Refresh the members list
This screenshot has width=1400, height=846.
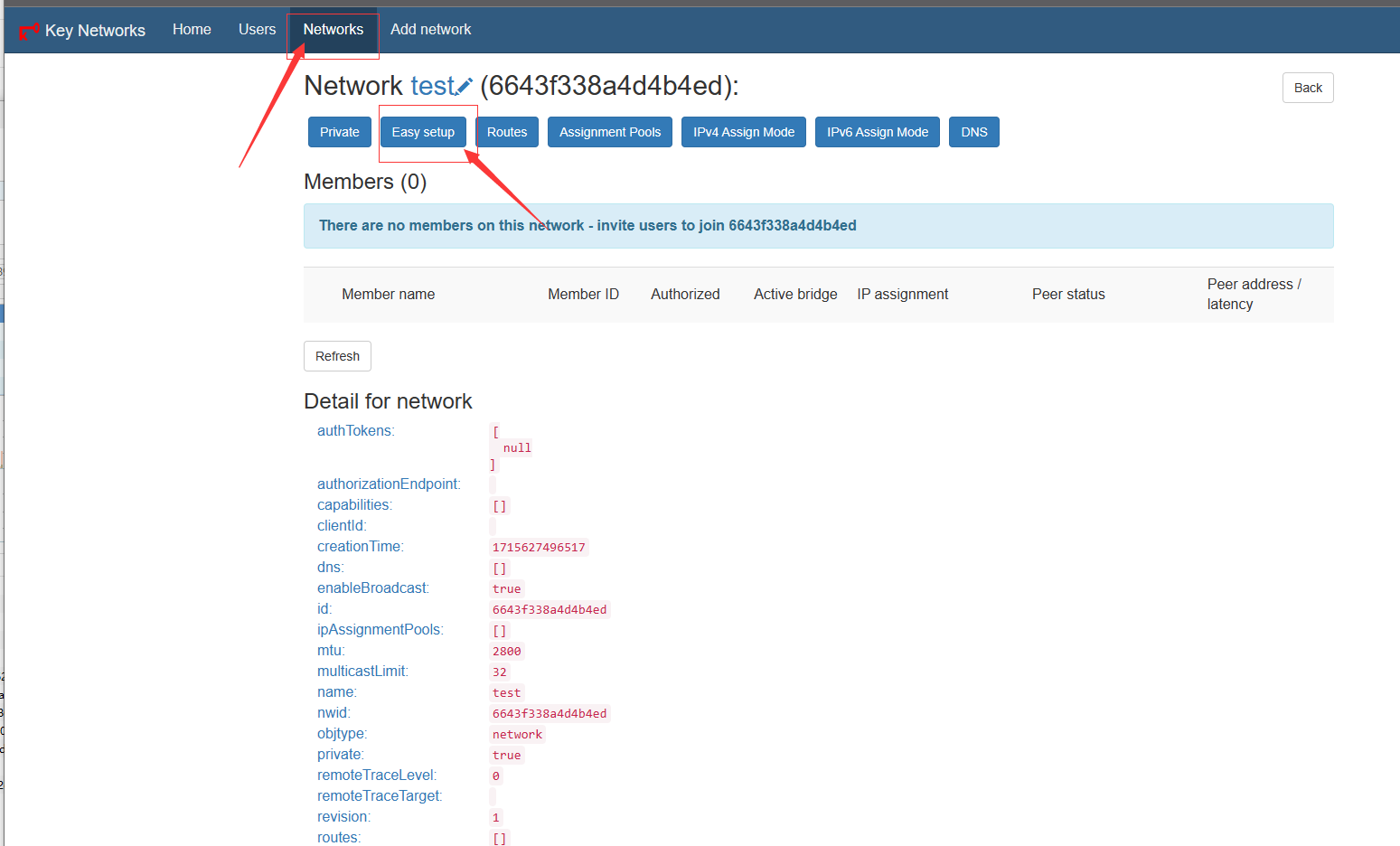(337, 356)
